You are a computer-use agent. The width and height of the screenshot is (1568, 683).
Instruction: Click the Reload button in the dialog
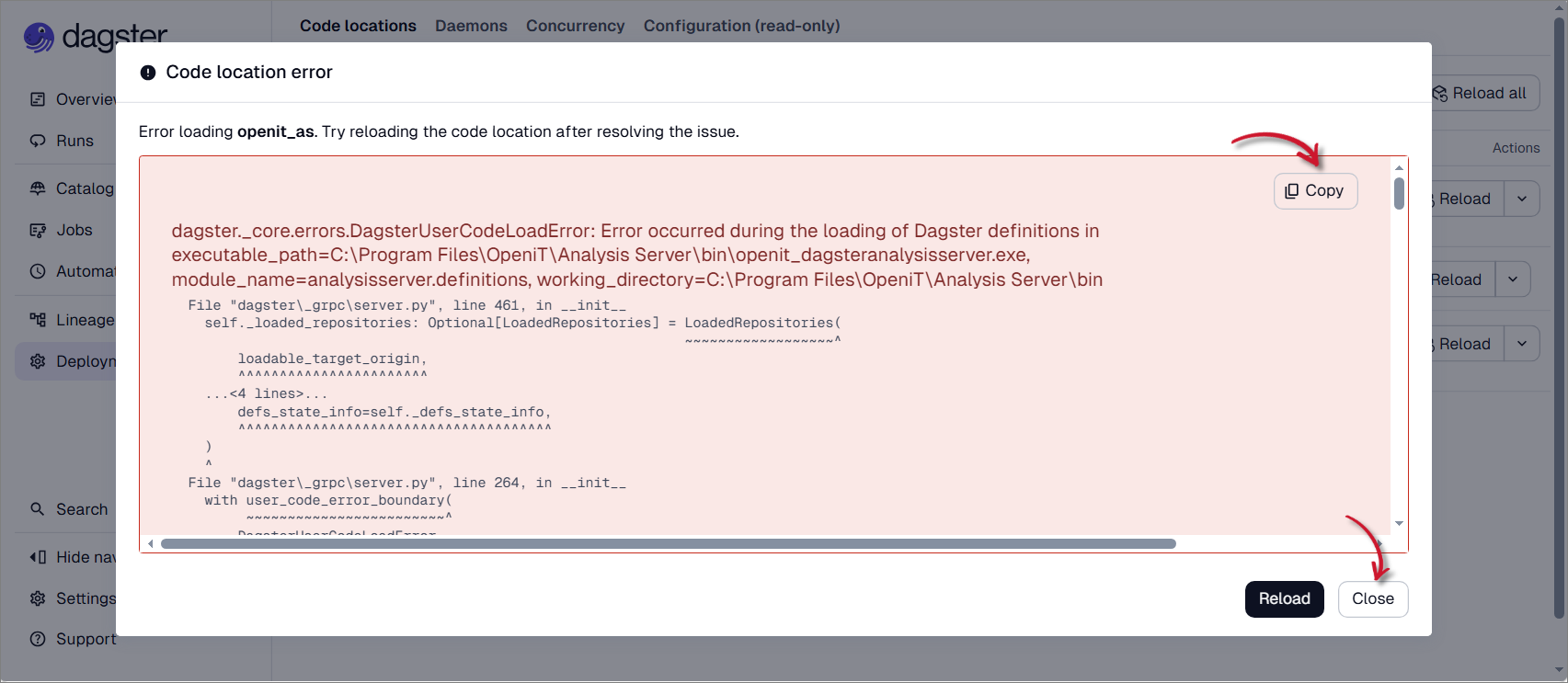[x=1284, y=599]
